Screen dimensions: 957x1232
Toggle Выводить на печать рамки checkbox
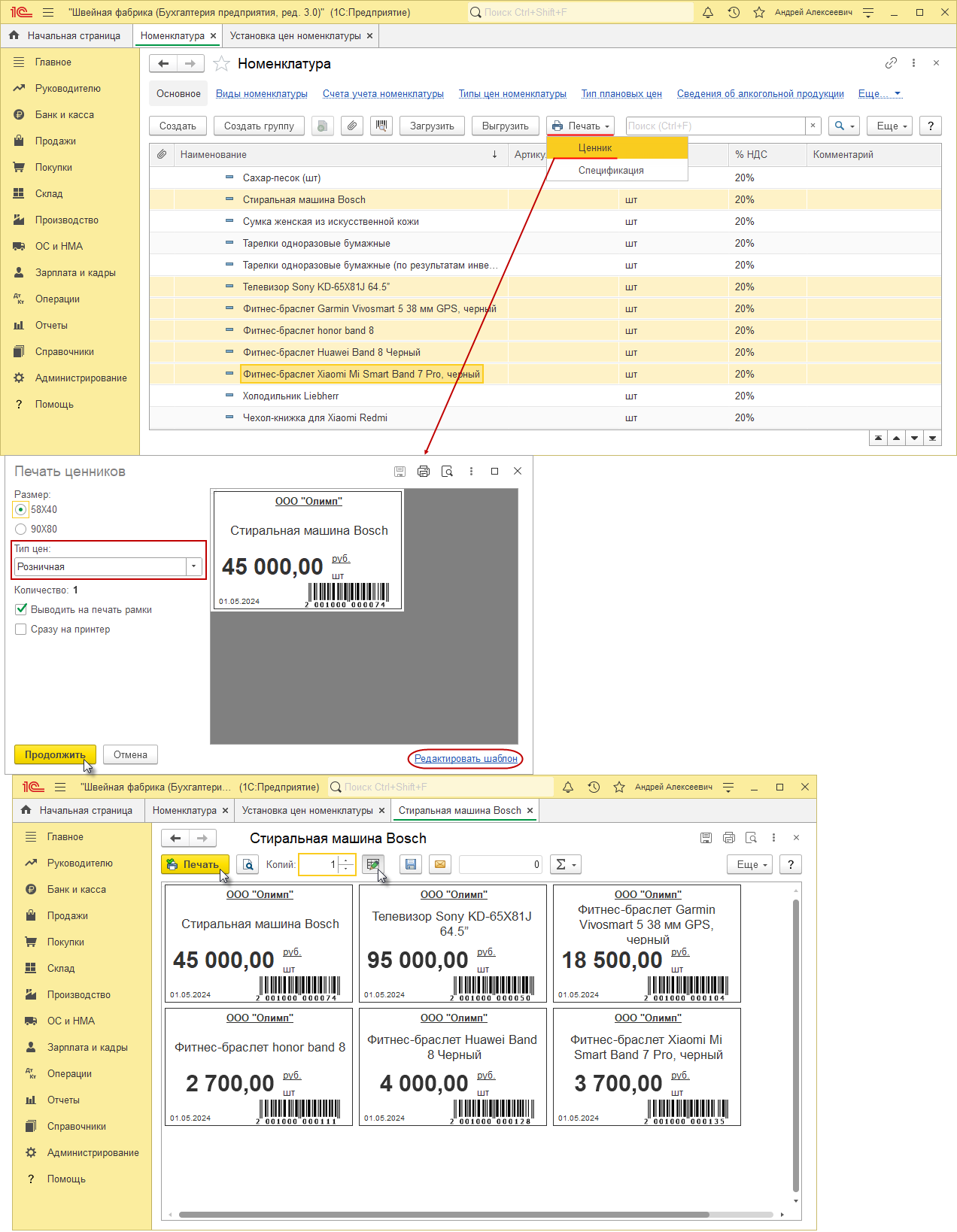point(21,610)
